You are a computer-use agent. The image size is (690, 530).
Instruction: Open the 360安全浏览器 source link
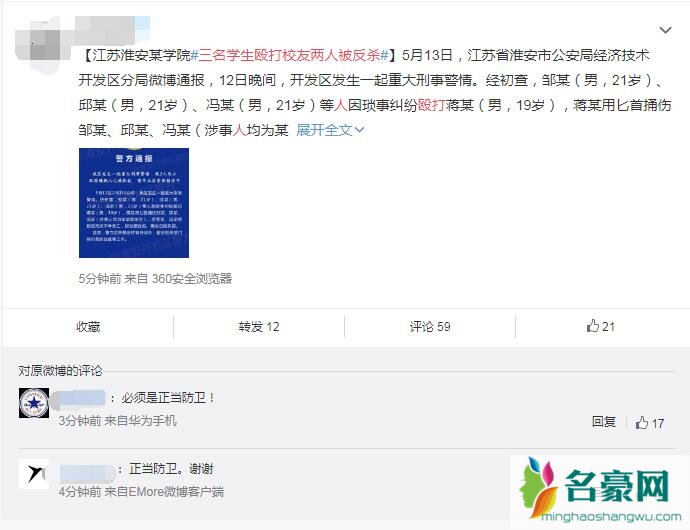tap(192, 279)
